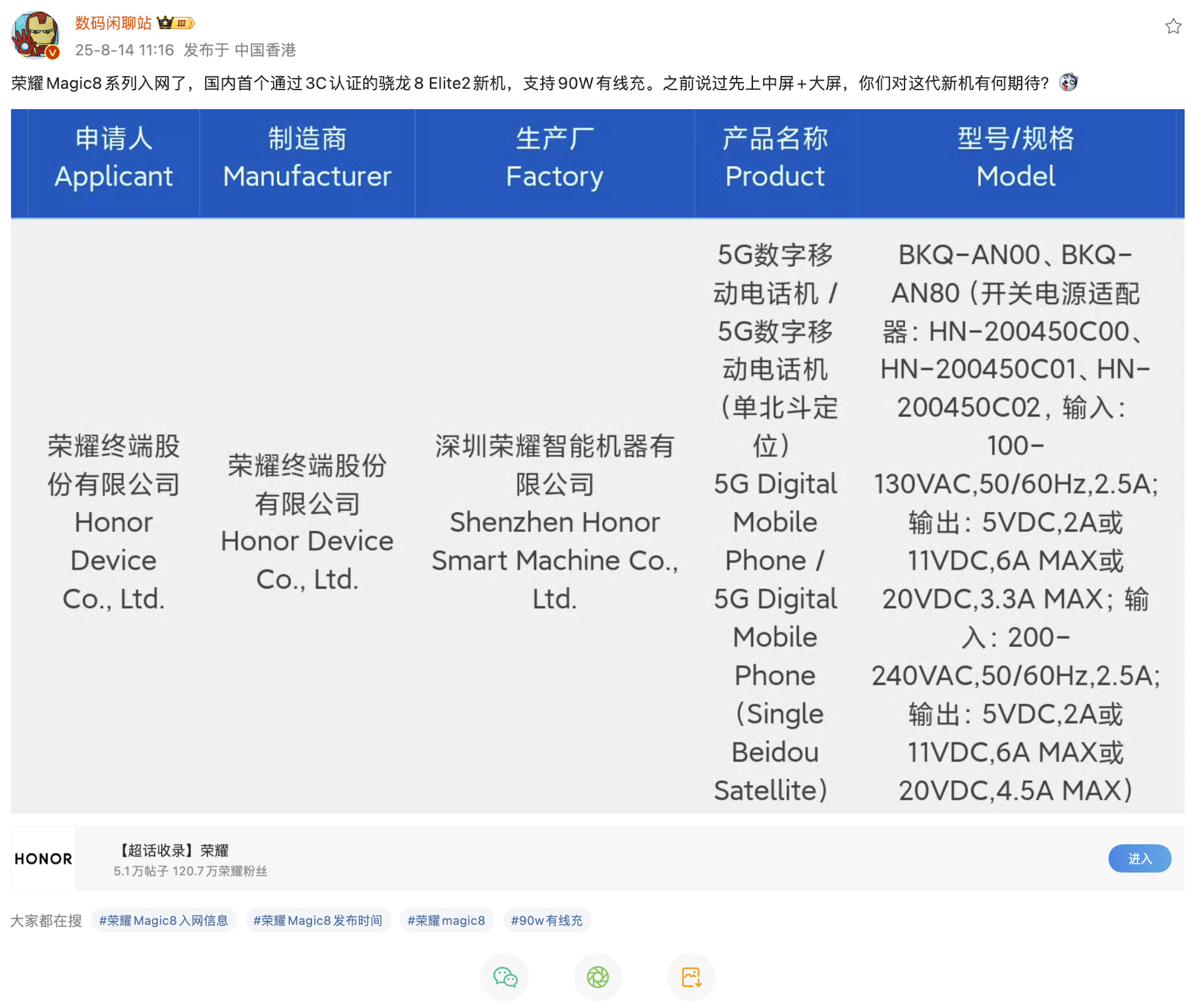Click the verified V badge on avatar

(53, 52)
